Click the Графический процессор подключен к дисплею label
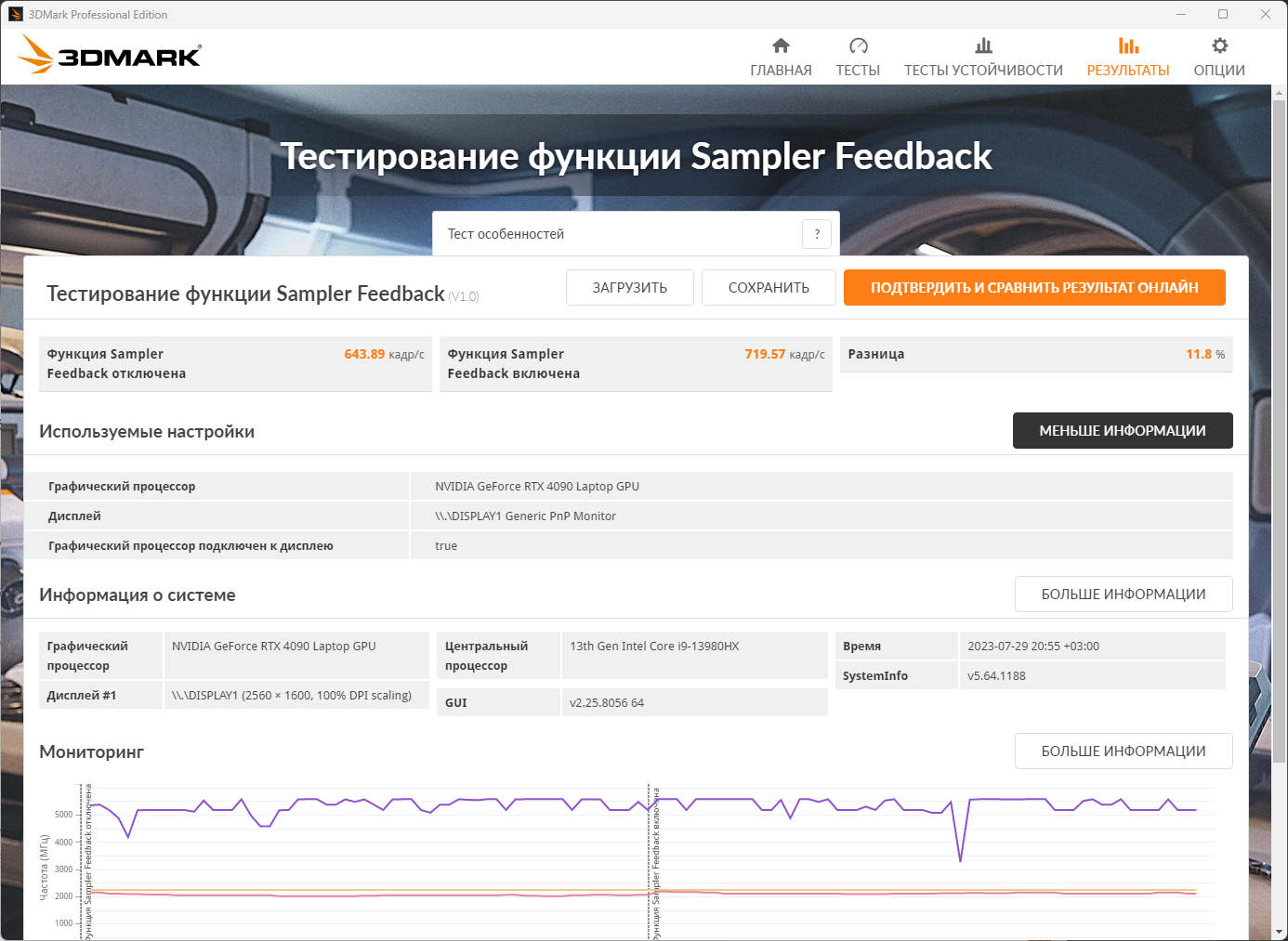The height and width of the screenshot is (941, 1288). click(191, 546)
